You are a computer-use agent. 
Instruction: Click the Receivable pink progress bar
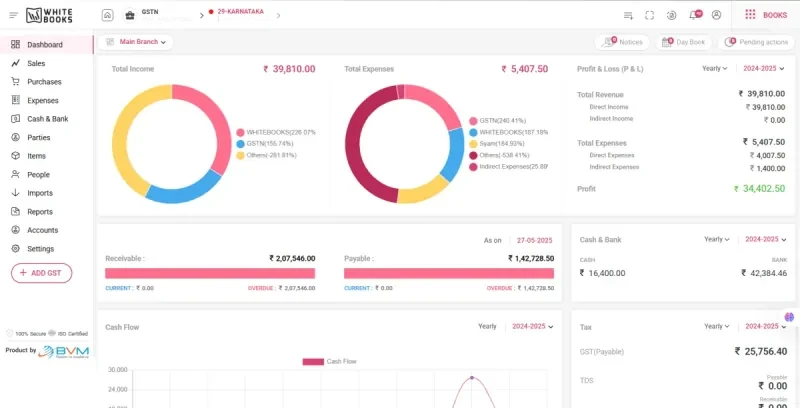click(x=210, y=273)
